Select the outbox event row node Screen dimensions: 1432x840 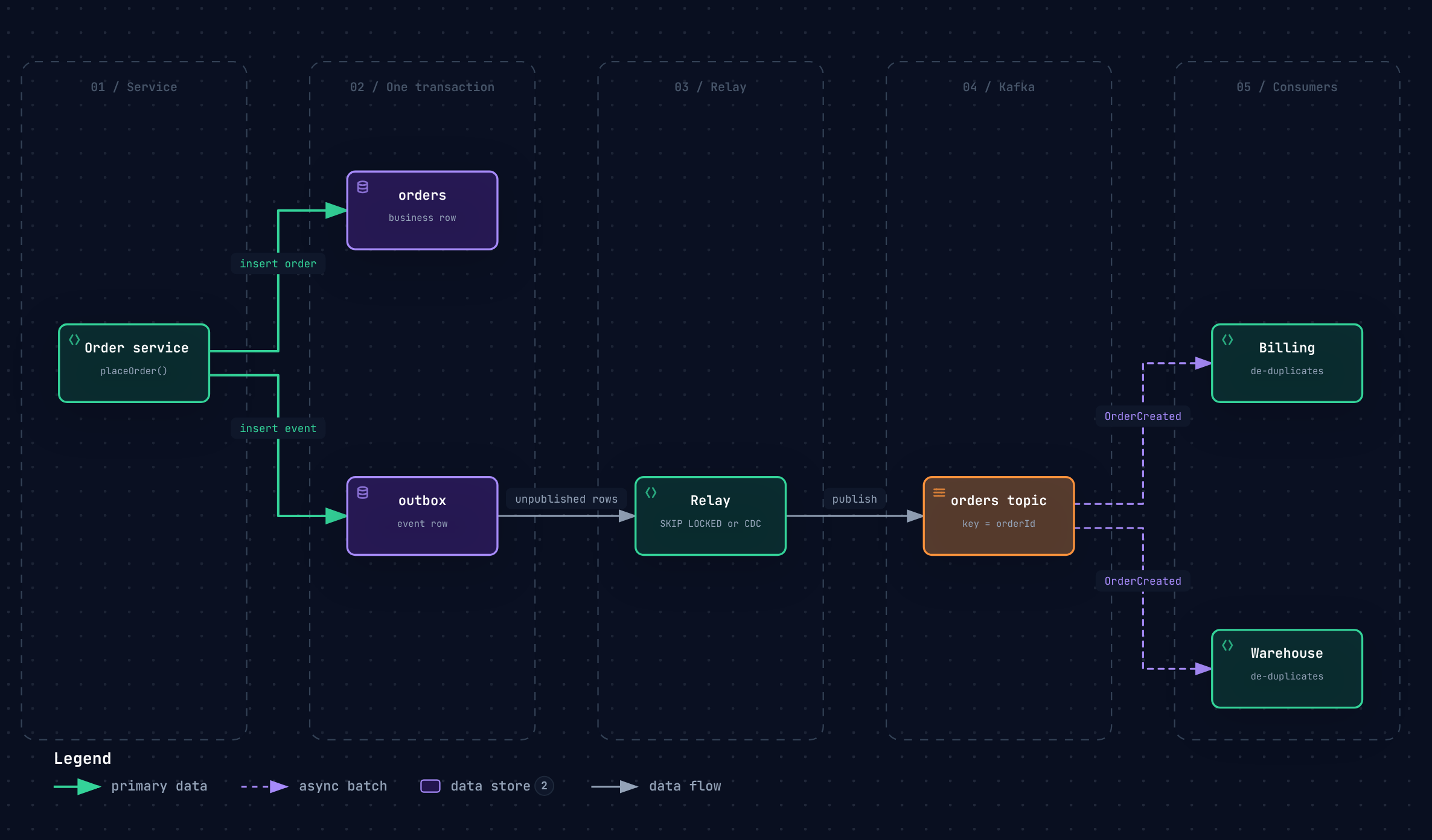[x=423, y=516]
